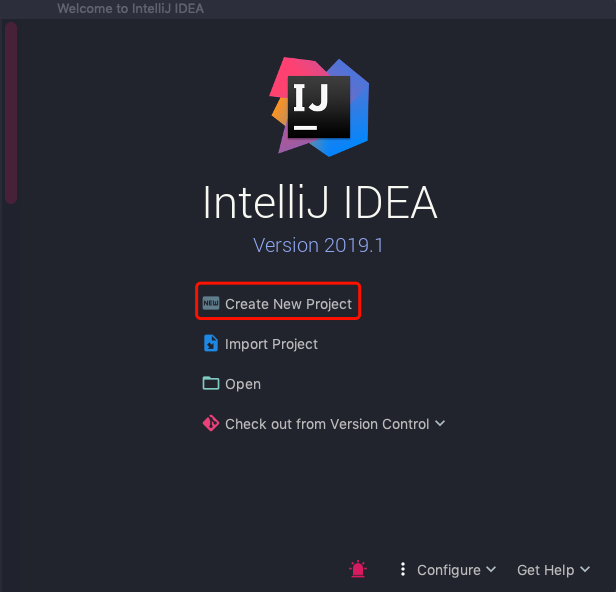Select Check out from Version Control text
The height and width of the screenshot is (592, 616).
click(327, 424)
